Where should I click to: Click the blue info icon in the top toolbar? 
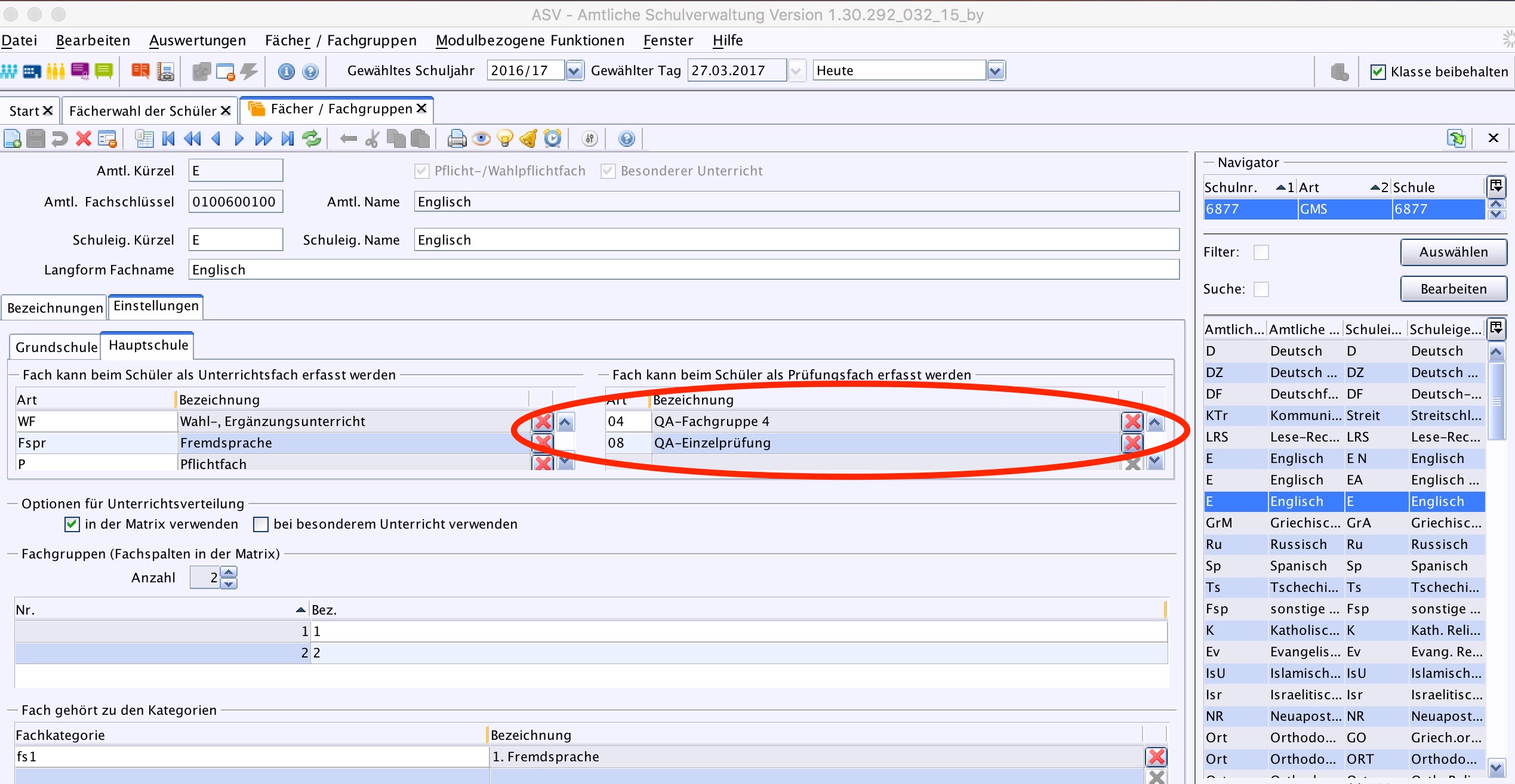(287, 72)
